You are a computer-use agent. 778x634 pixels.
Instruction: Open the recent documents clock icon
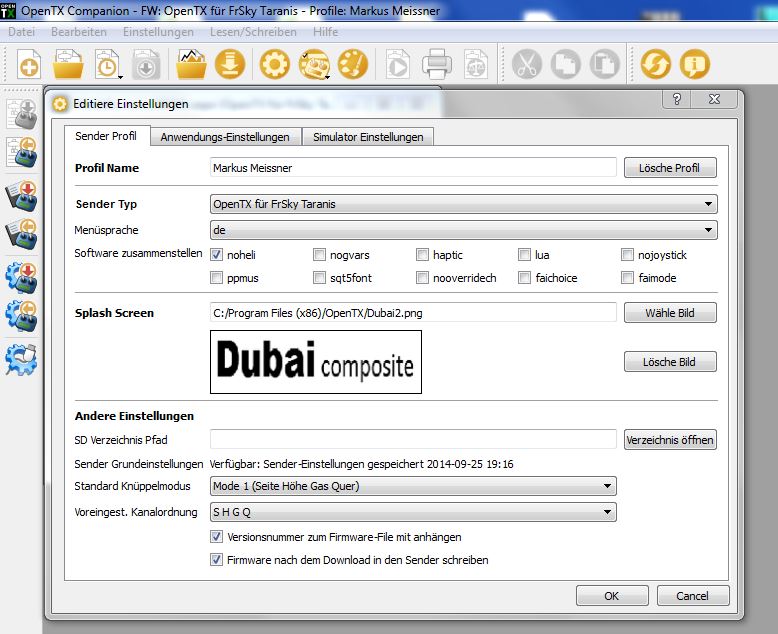coord(108,64)
